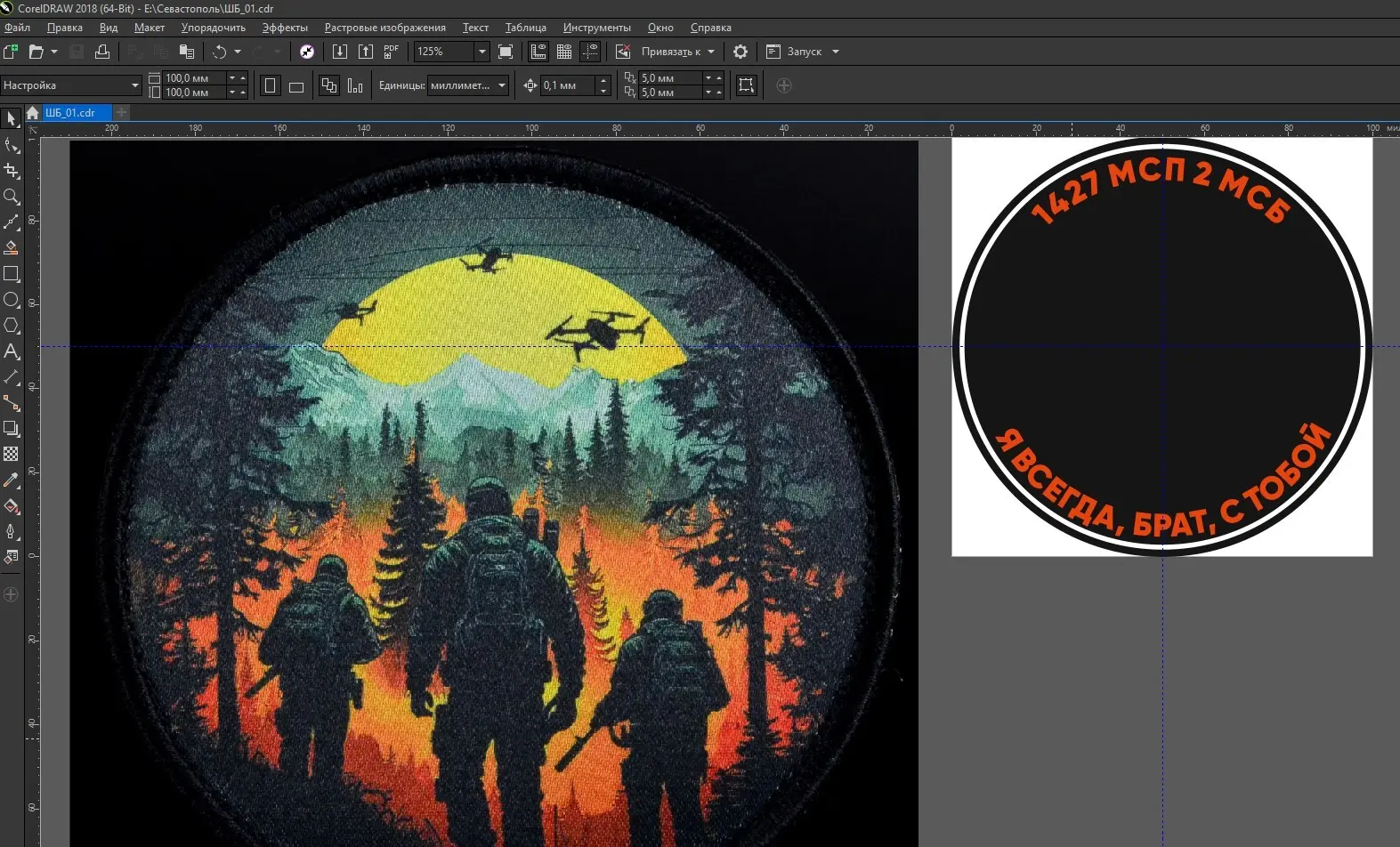Select the Crop tool
The image size is (1400, 847).
pyautogui.click(x=12, y=170)
